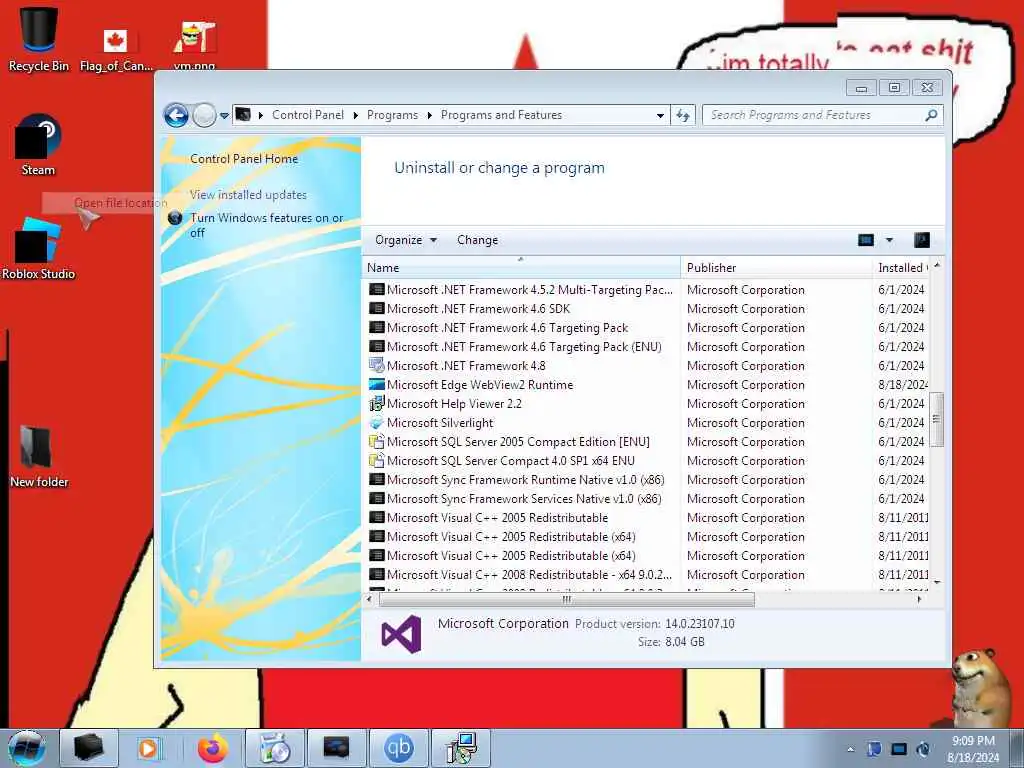Viewport: 1024px width, 768px height.
Task: Click scroll up arrow of program list
Action: click(937, 266)
